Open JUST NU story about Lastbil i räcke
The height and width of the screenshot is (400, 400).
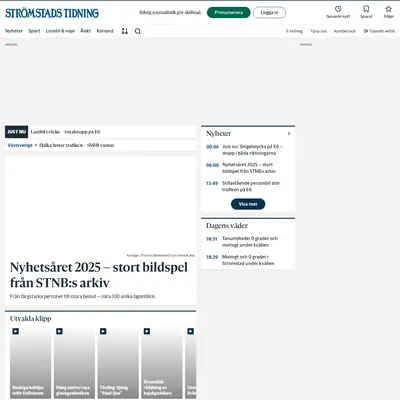[65, 132]
